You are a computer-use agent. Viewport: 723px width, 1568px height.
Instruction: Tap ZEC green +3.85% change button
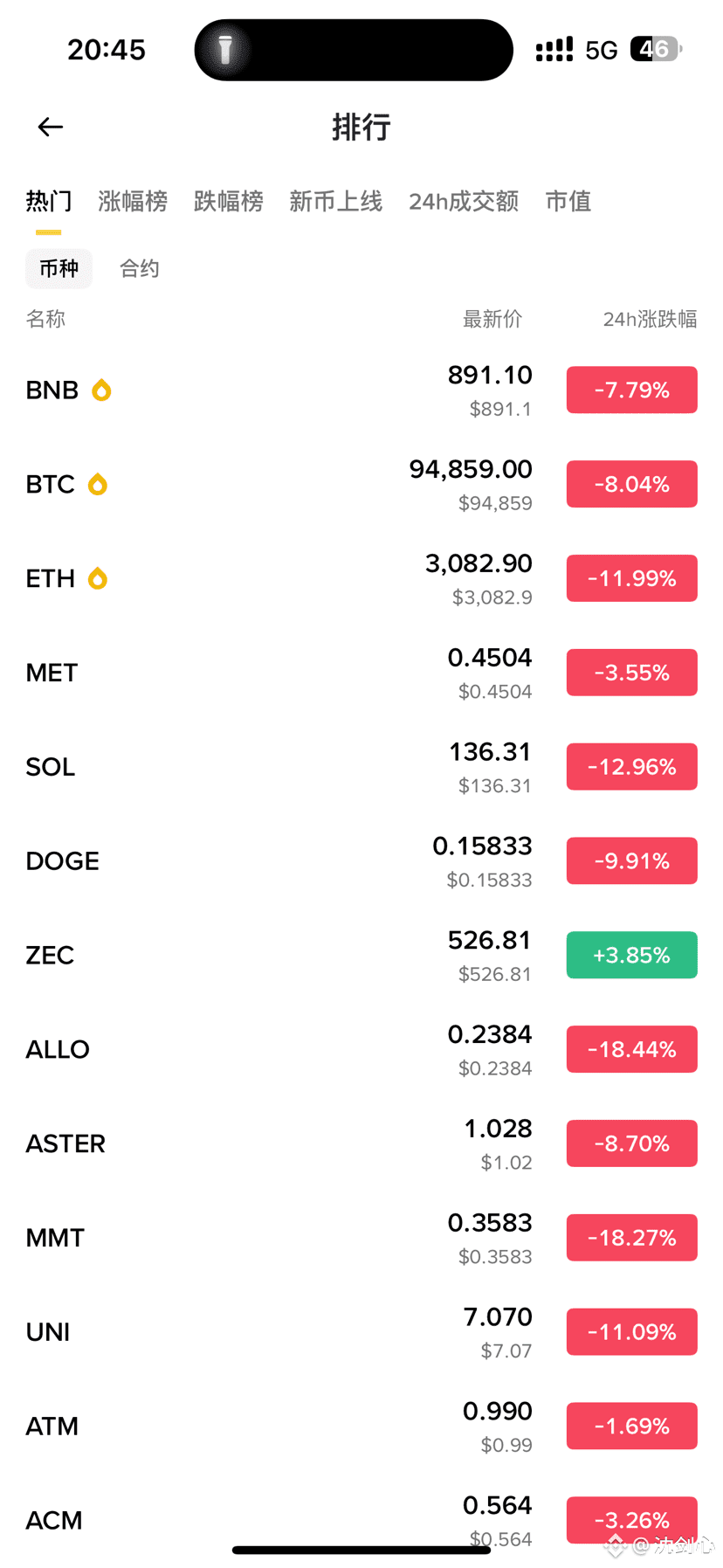[631, 955]
